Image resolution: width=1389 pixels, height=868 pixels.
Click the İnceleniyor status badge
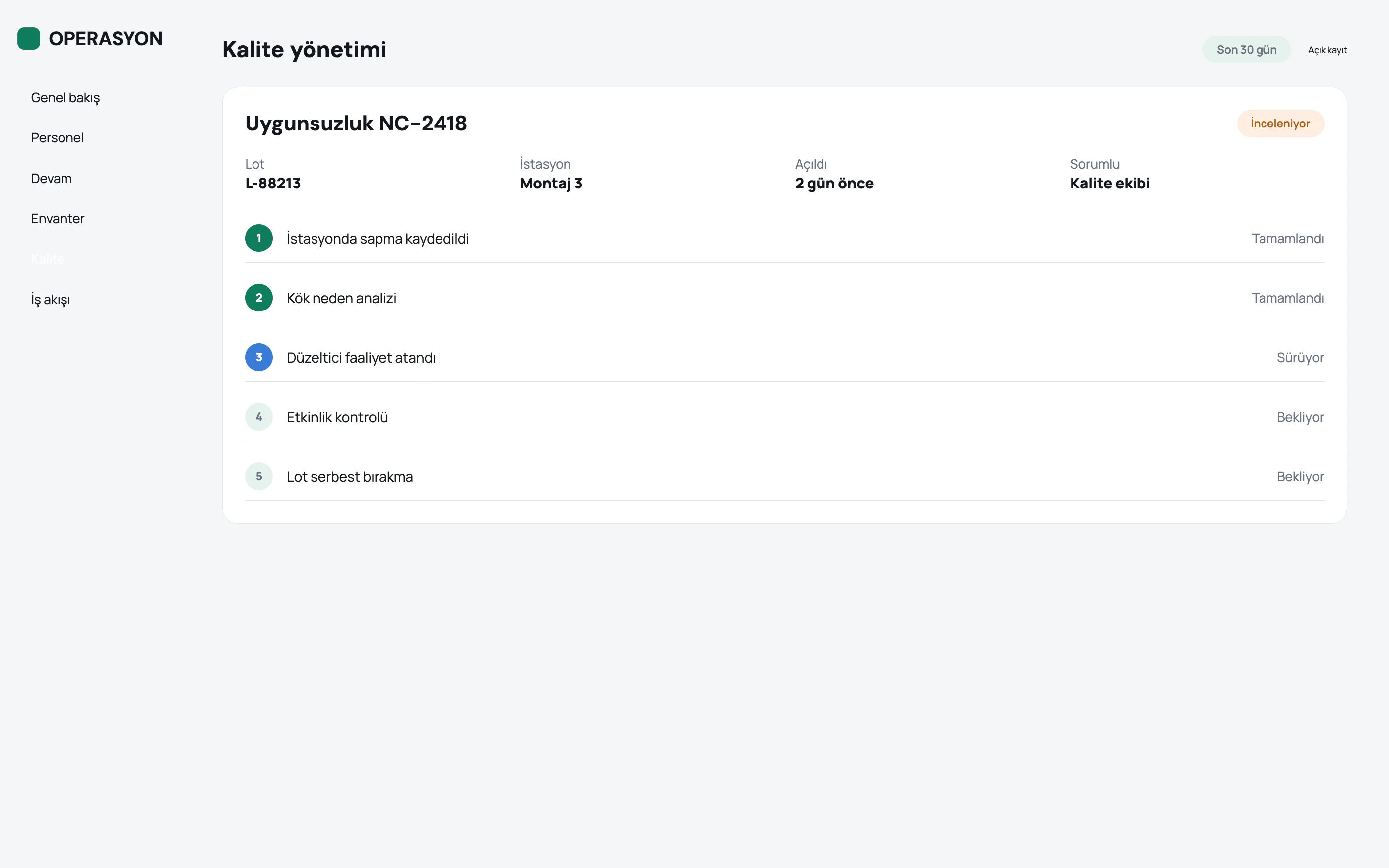click(1280, 124)
